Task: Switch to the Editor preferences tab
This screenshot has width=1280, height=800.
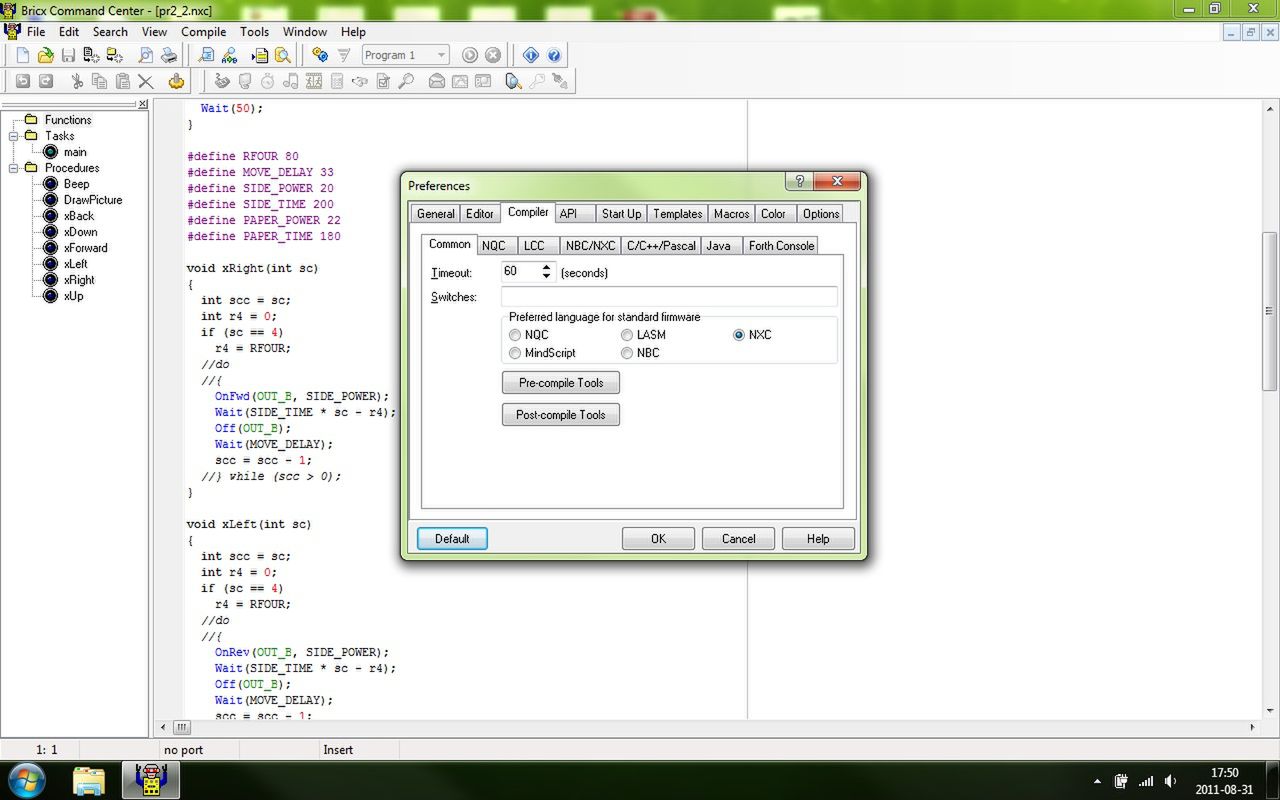Action: [x=480, y=214]
